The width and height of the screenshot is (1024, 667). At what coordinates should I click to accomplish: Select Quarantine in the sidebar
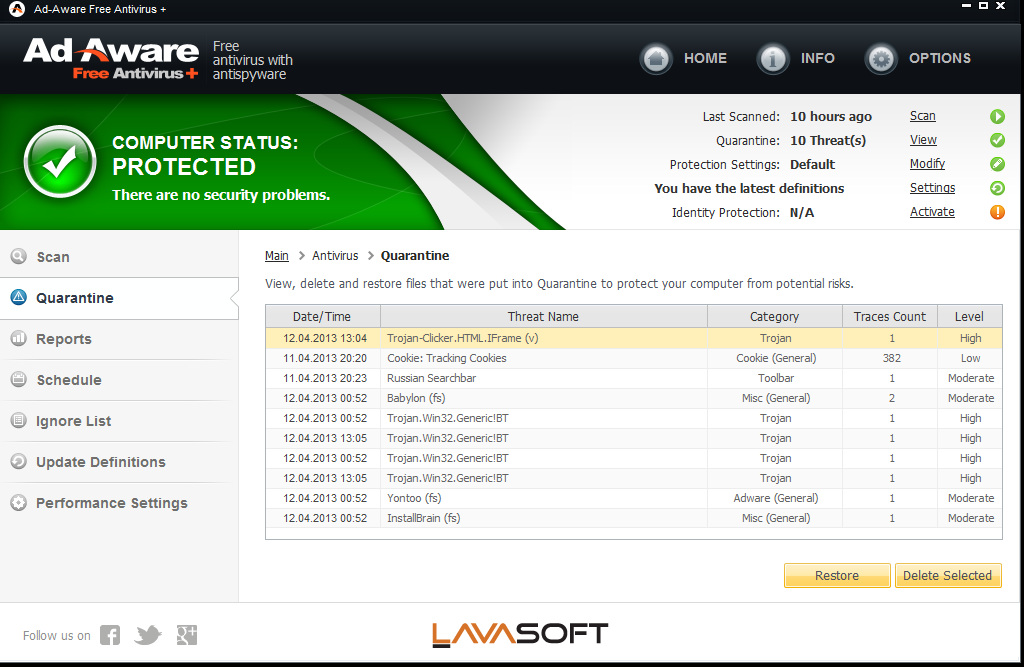(119, 298)
